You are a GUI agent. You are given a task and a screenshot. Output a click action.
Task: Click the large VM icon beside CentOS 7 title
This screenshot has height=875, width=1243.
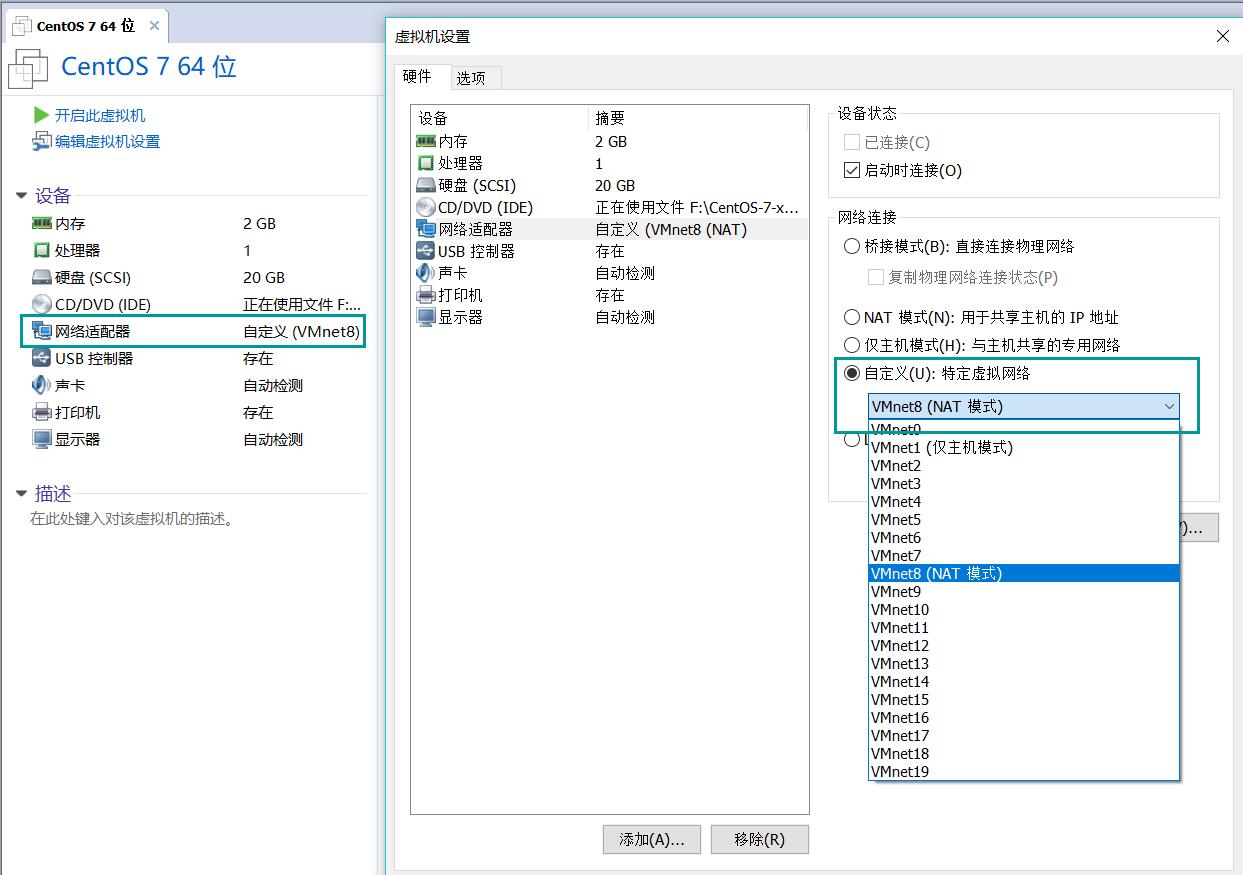coord(28,67)
